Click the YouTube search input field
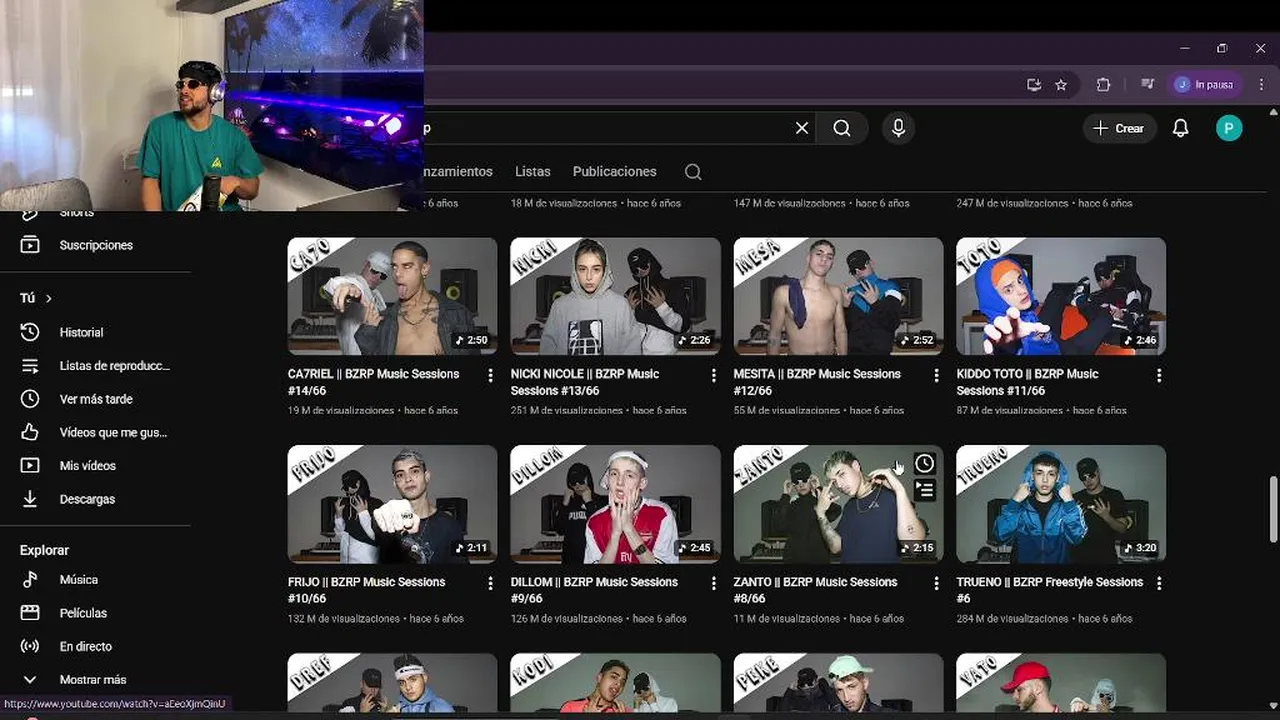This screenshot has width=1280, height=720. (605, 128)
